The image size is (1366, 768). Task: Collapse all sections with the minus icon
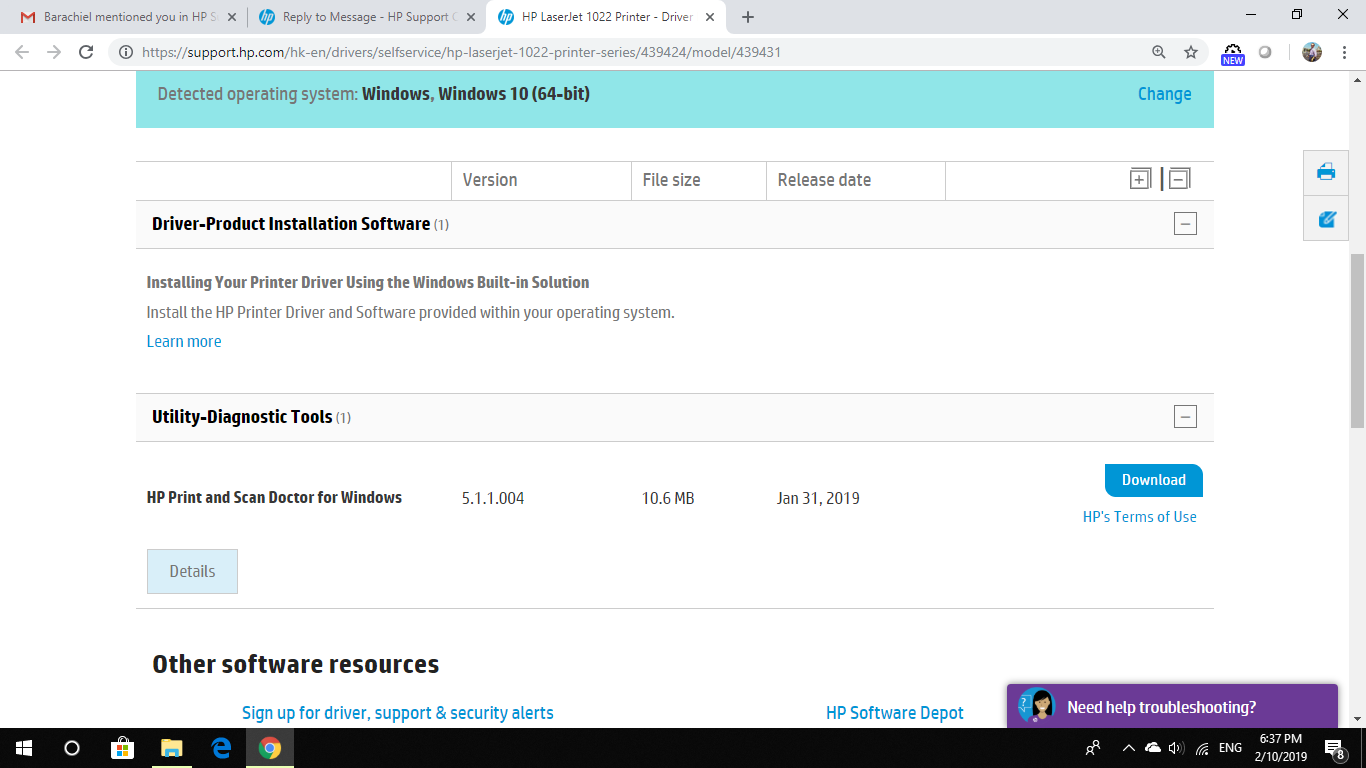(x=1179, y=179)
